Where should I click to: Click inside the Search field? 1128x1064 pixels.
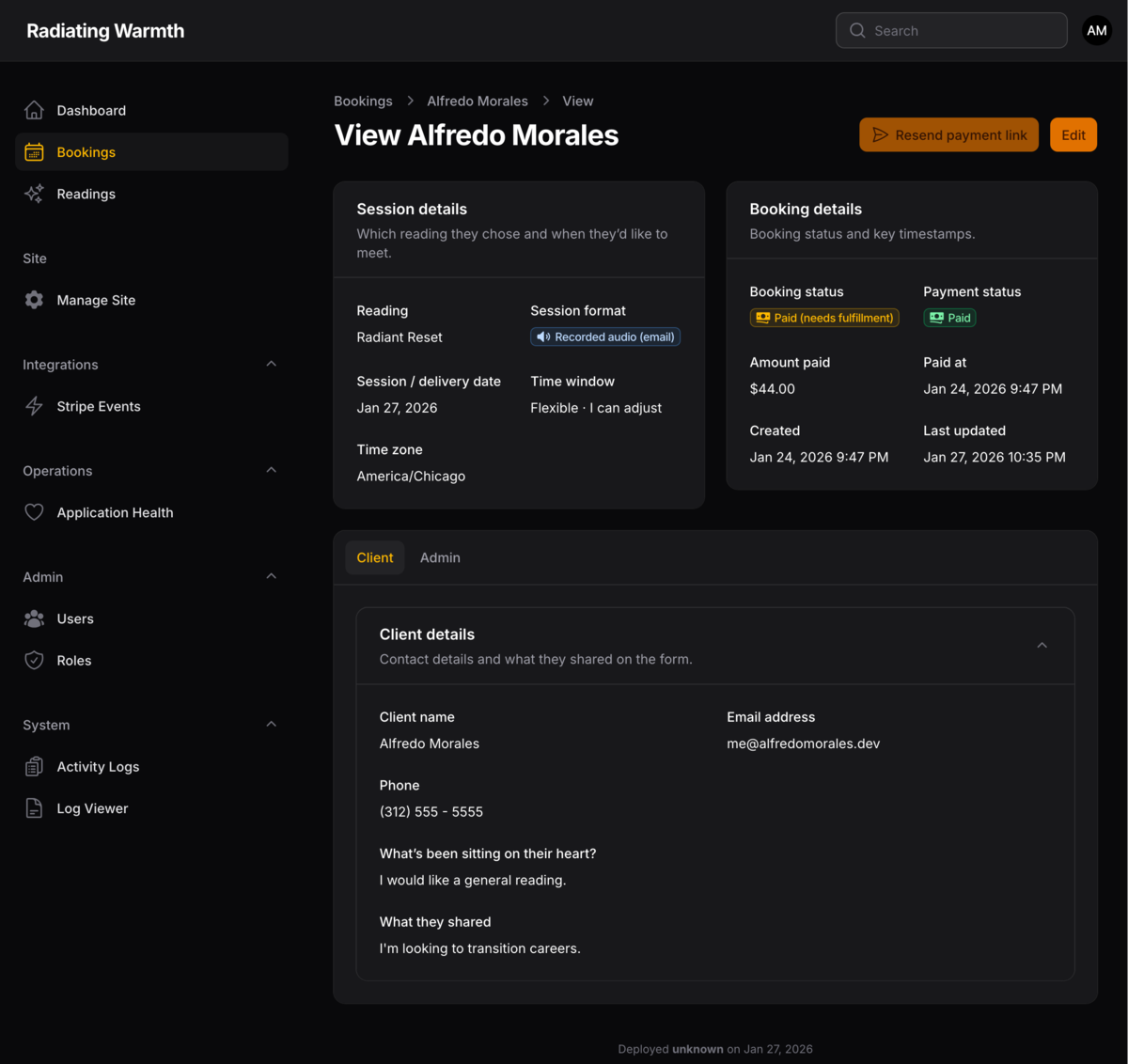coord(950,30)
